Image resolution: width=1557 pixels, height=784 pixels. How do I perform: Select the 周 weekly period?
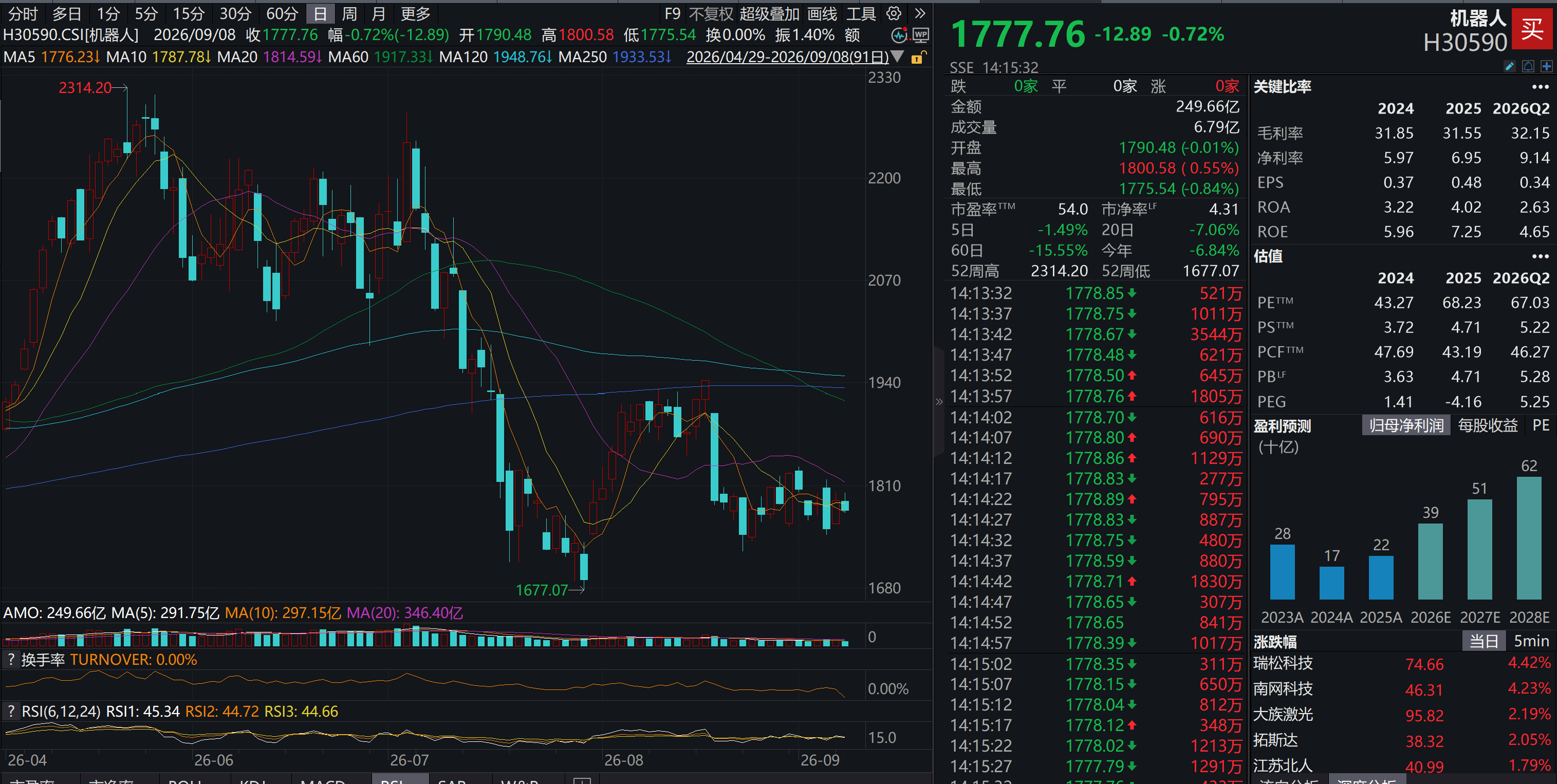(349, 13)
